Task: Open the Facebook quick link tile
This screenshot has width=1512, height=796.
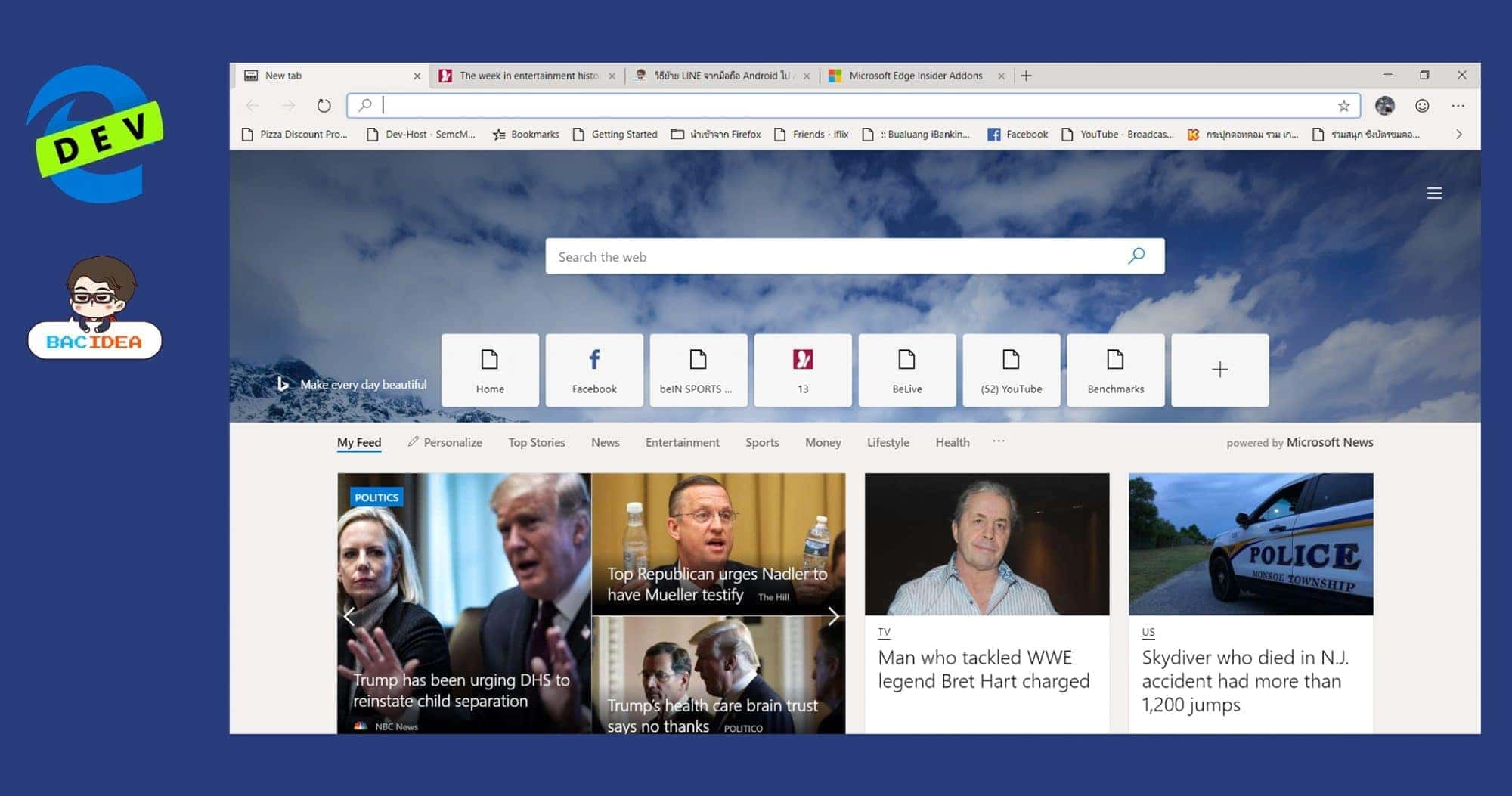Action: [594, 370]
